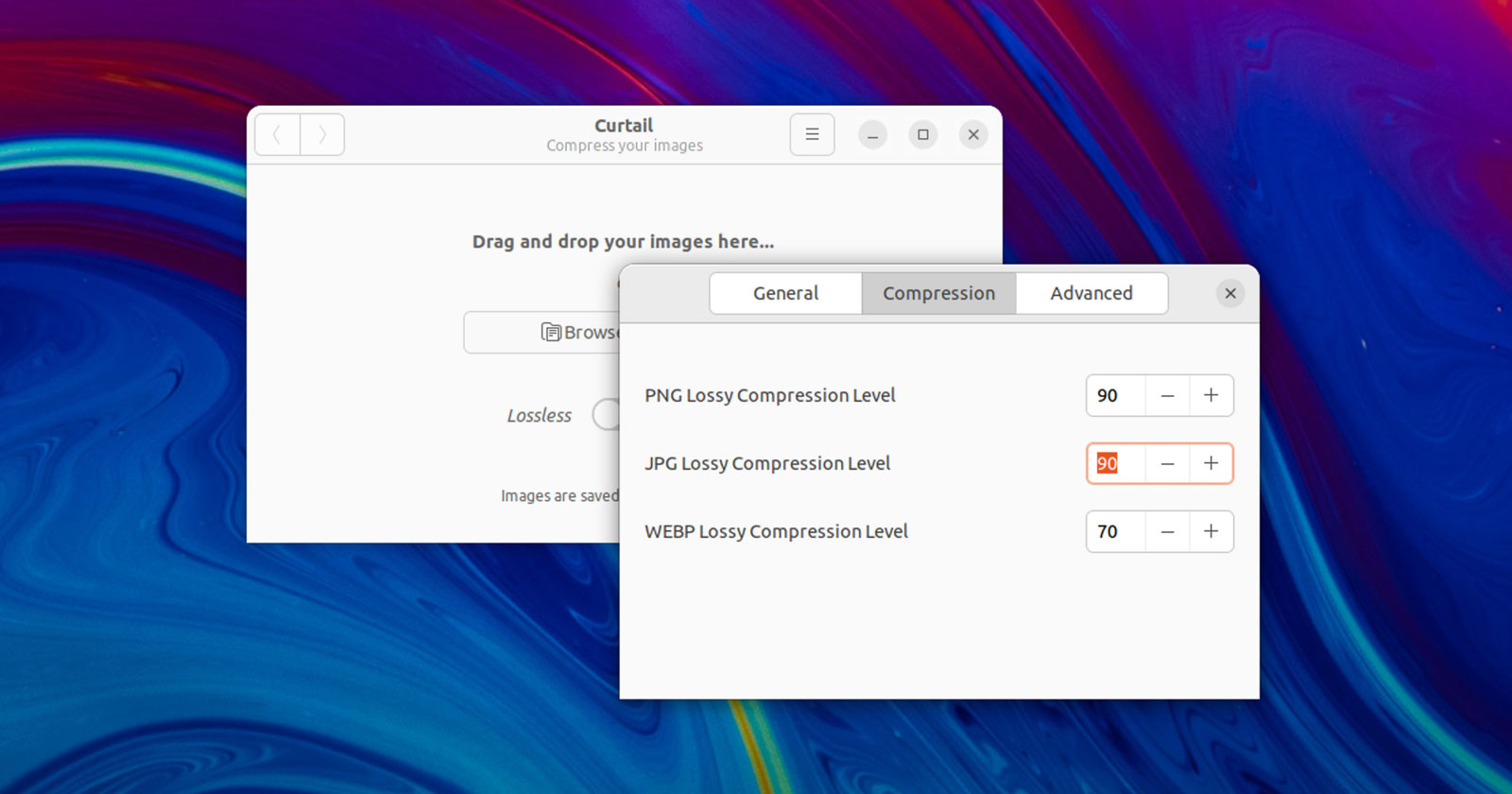The height and width of the screenshot is (794, 1512).
Task: Decrease WEBP lossy compression level
Action: pos(1167,531)
